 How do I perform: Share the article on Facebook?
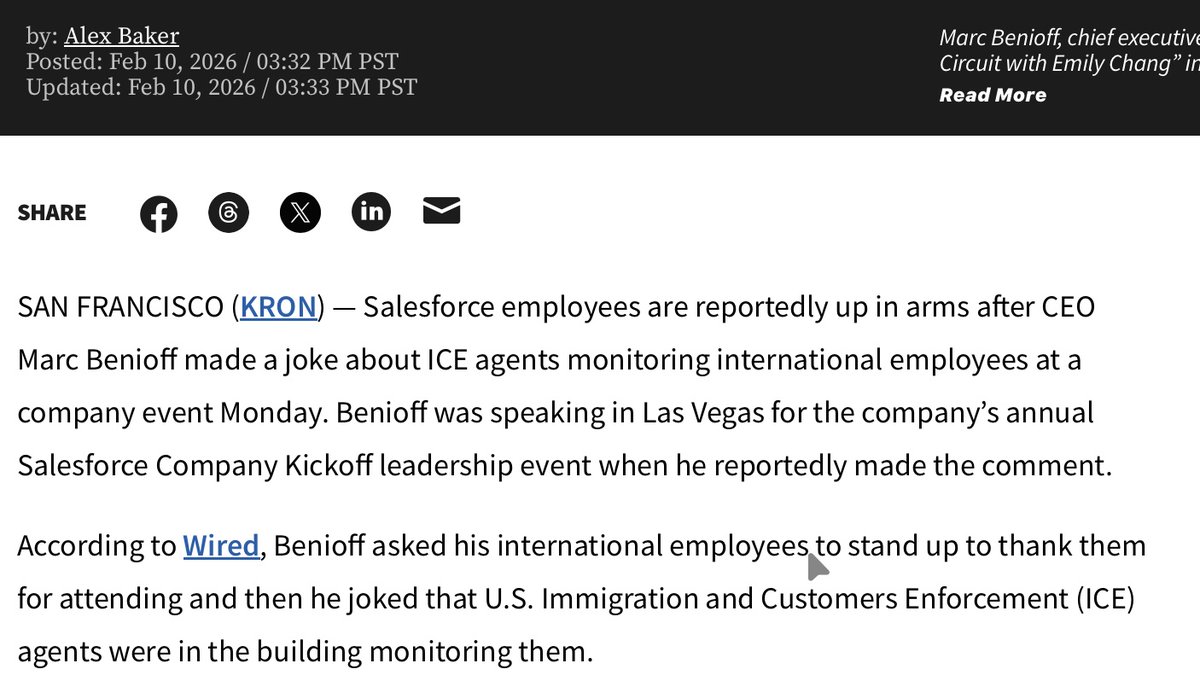158,213
